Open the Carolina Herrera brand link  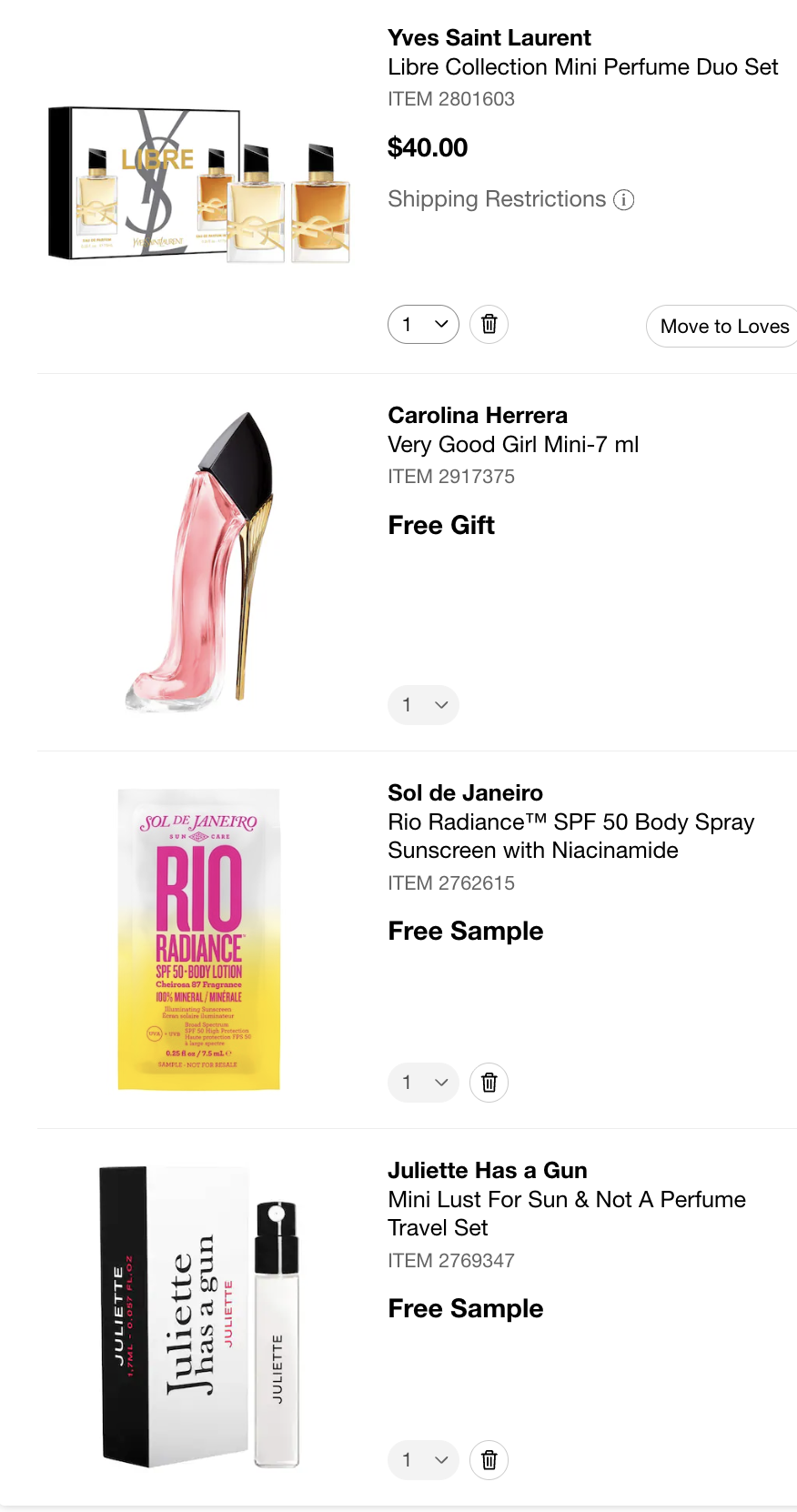pyautogui.click(x=477, y=416)
